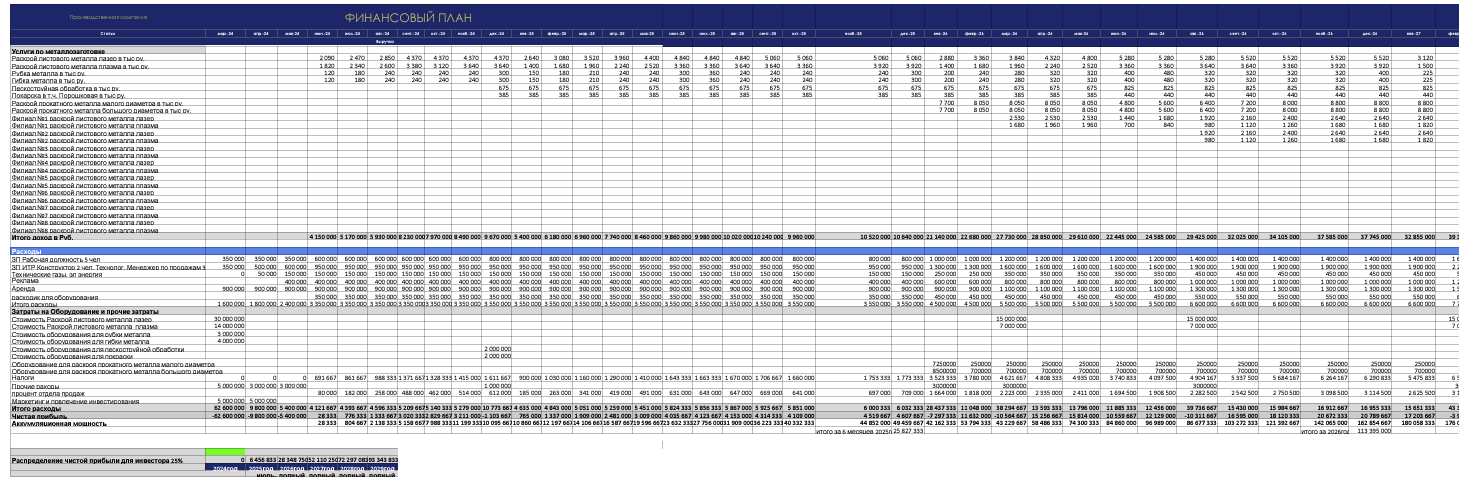Viewport: 1459px width, 481px height.
Task: Click the Рубка металла row label
Action: coord(49,73)
